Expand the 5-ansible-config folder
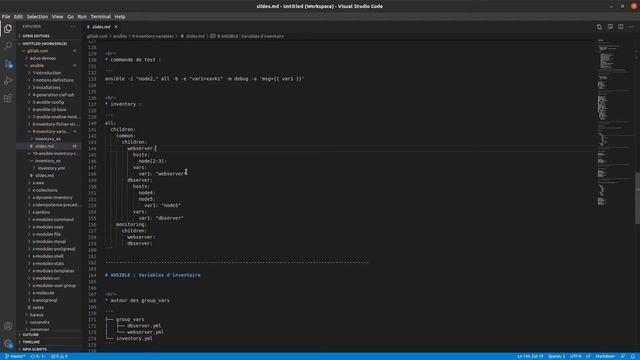 (x=48, y=102)
